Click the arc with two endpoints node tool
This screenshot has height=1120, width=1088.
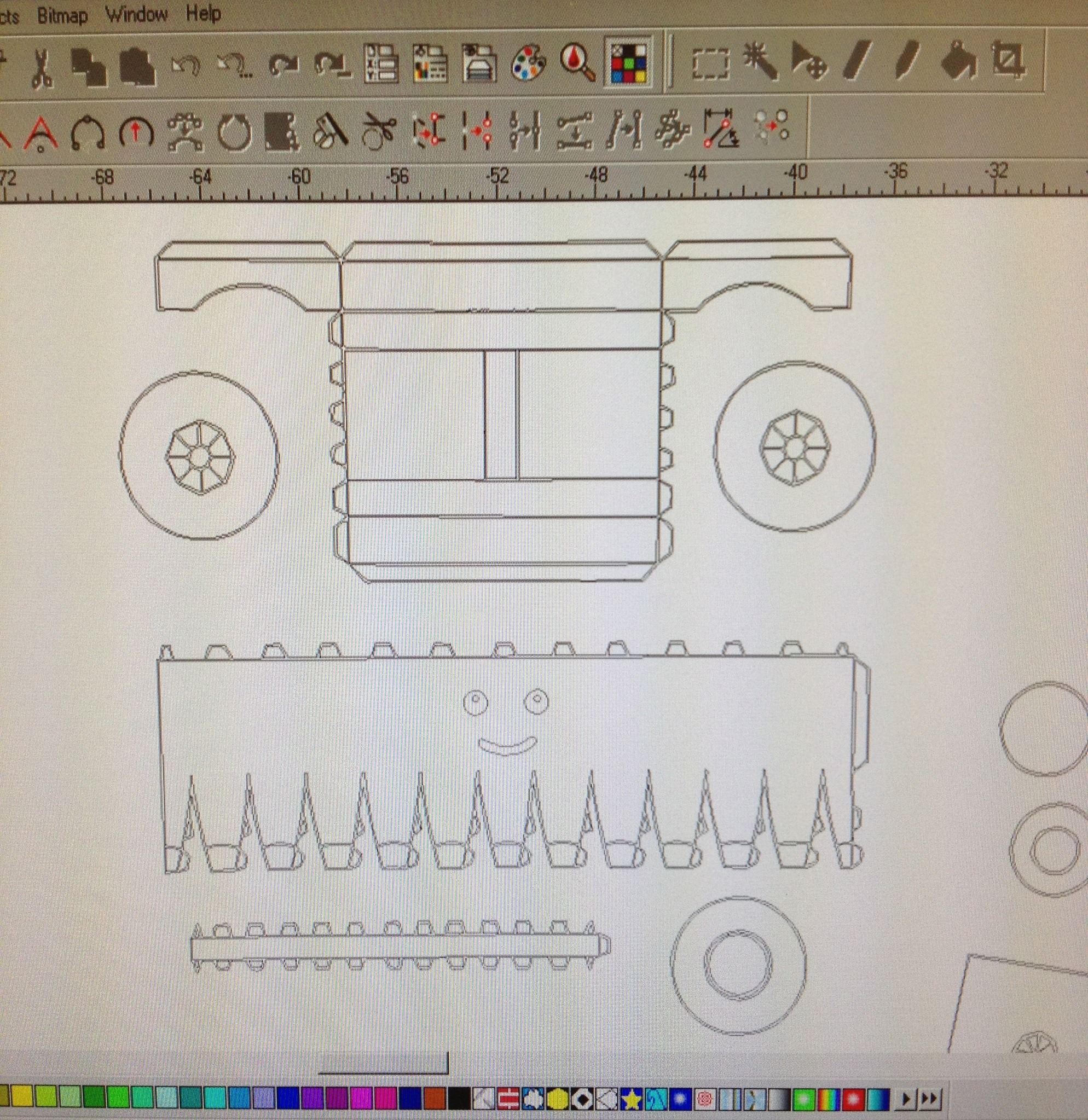pyautogui.click(x=88, y=134)
